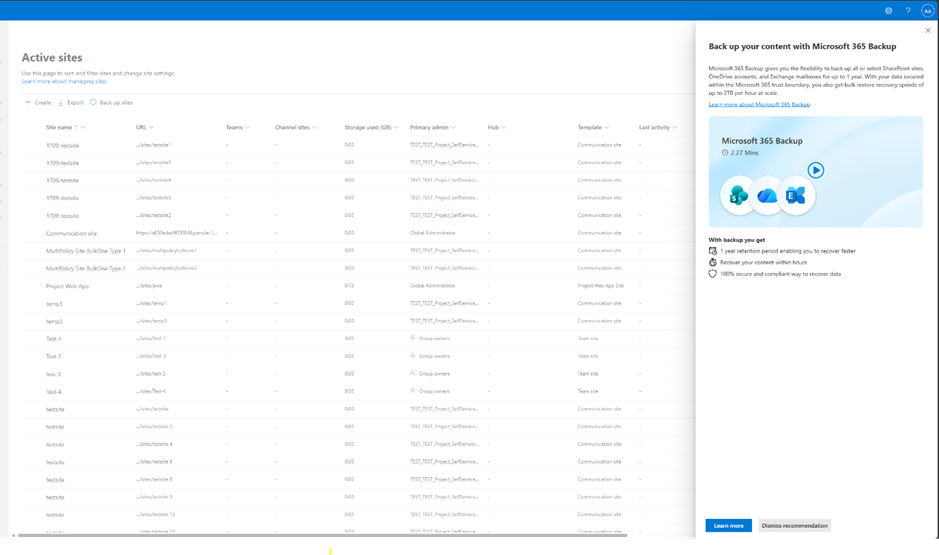Image resolution: width=939 pixels, height=555 pixels.
Task: Click Back up sites in the toolbar
Action: pyautogui.click(x=111, y=102)
